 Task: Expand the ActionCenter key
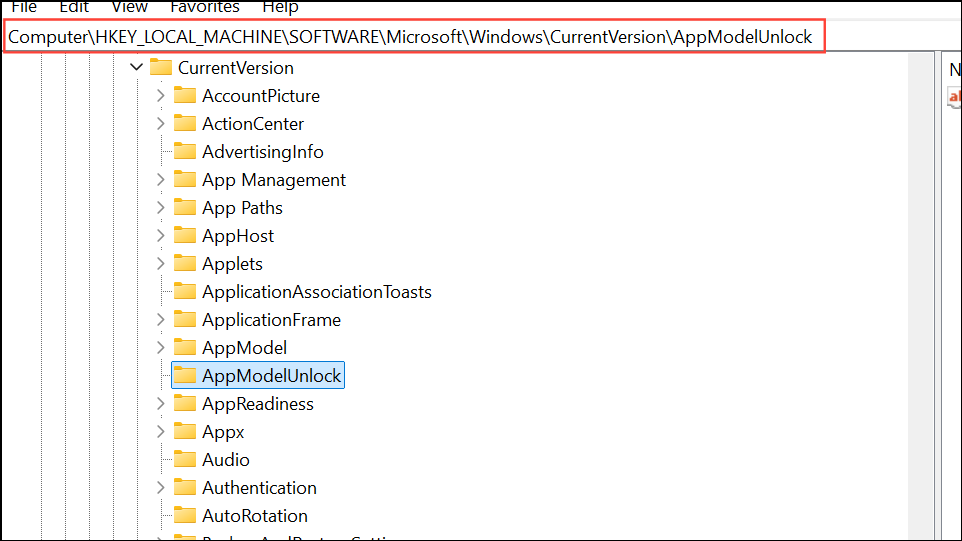160,124
